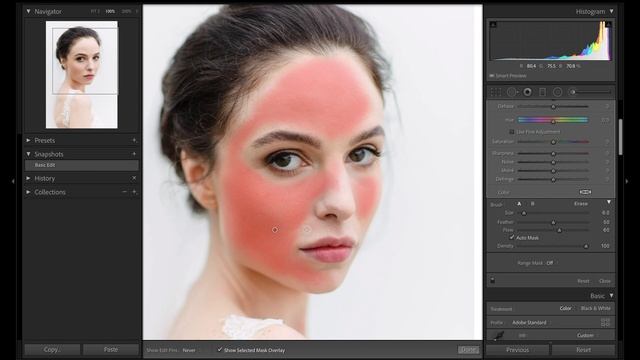The image size is (640, 360).
Task: Show left panel group arrow
Action: (13, 181)
